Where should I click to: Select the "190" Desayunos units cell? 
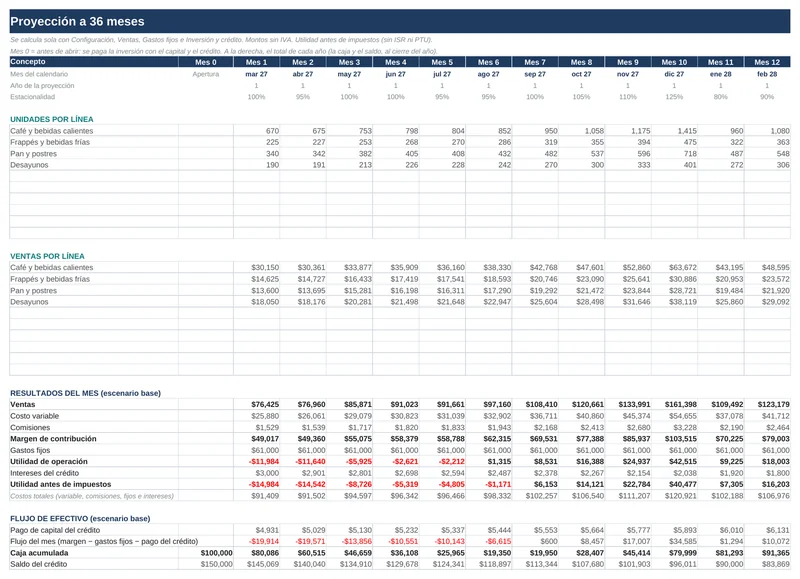click(x=257, y=165)
